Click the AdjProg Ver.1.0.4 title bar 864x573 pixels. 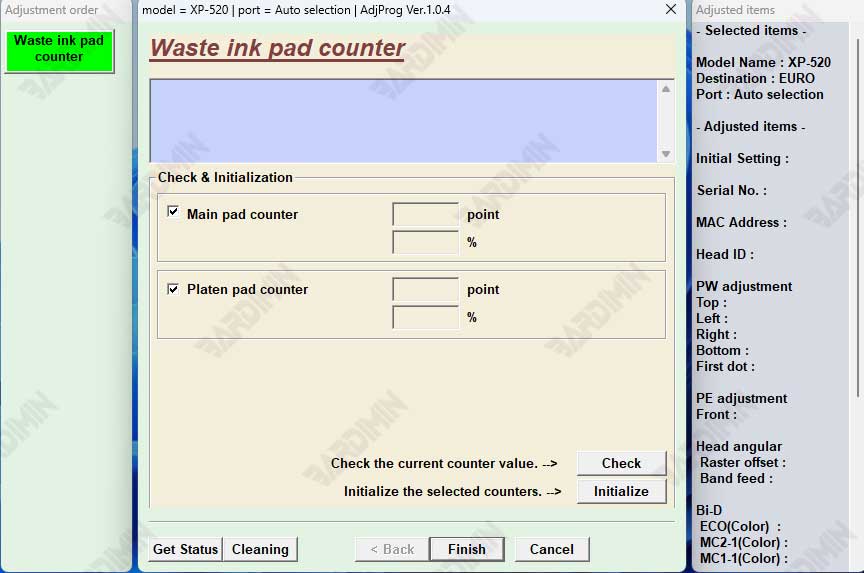point(400,10)
